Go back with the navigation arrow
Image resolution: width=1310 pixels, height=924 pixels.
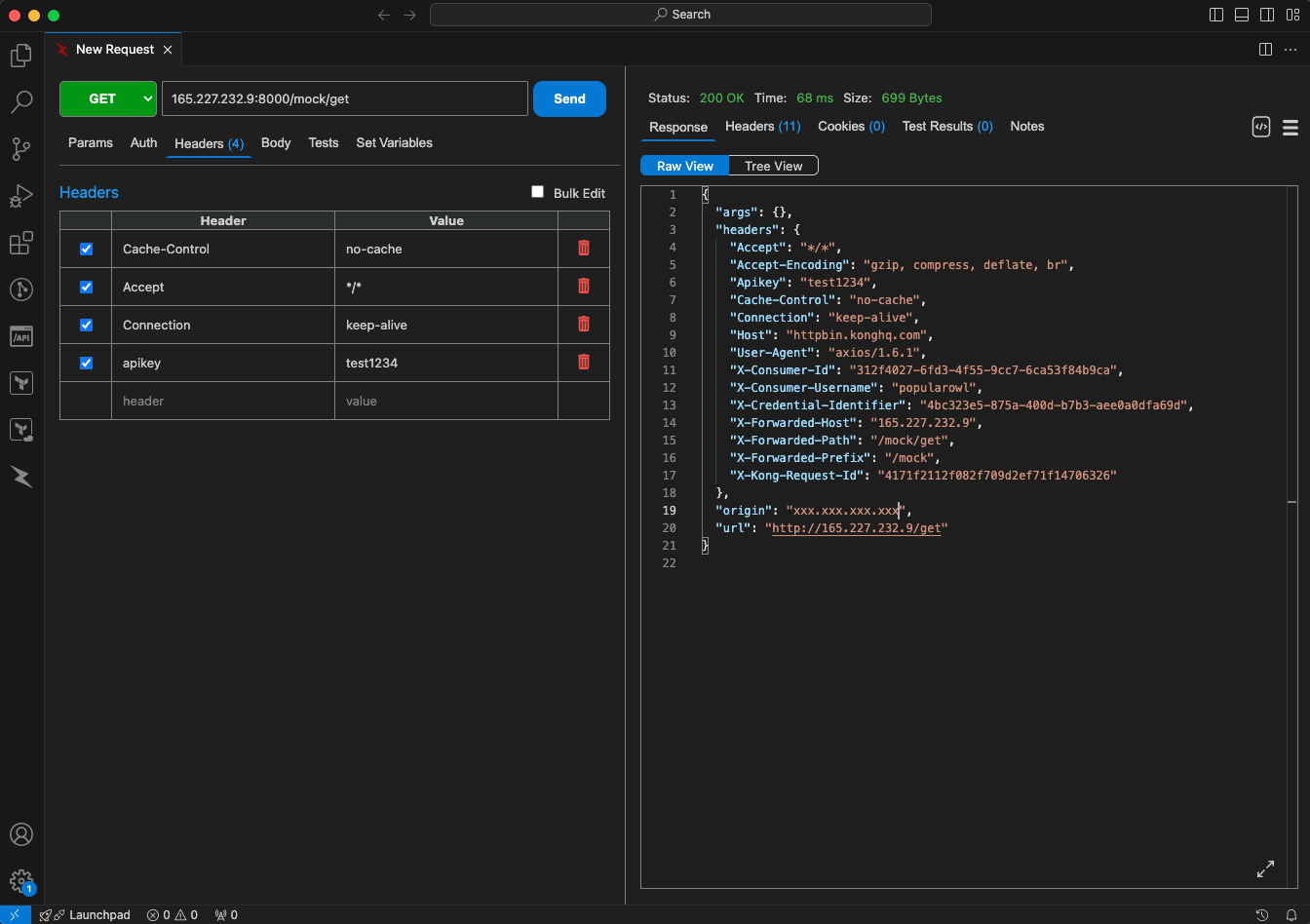(x=384, y=15)
